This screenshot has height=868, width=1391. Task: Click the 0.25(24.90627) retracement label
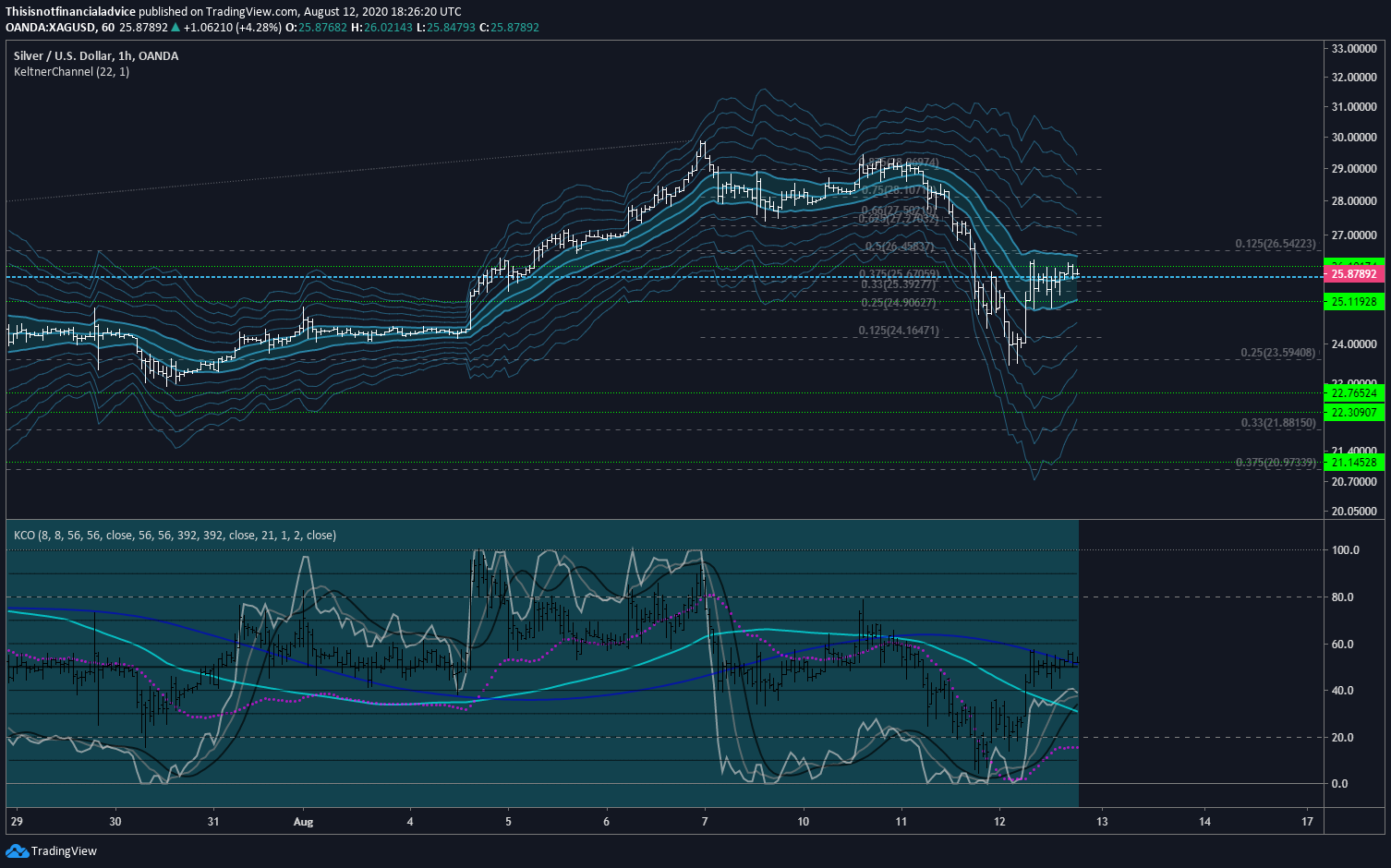899,303
